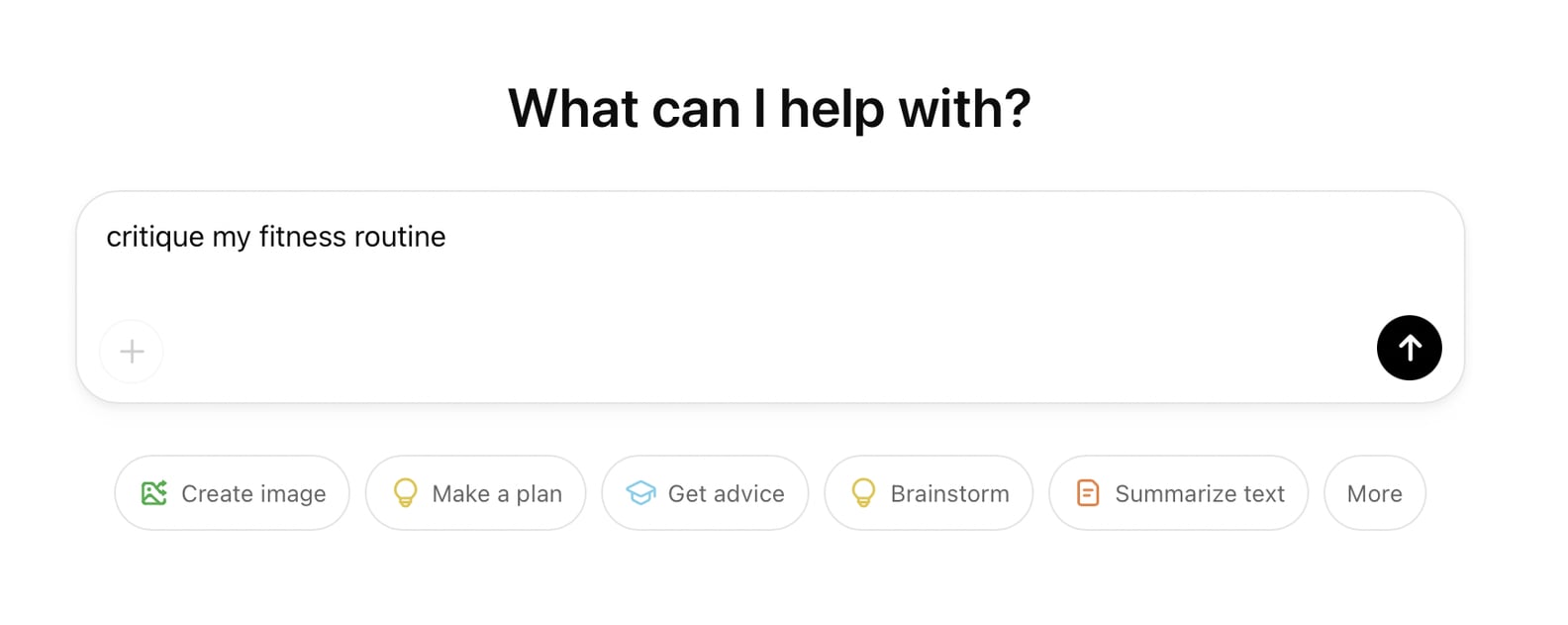Choose the Summarize text label
Image resolution: width=1568 pixels, height=625 pixels.
click(x=1200, y=494)
